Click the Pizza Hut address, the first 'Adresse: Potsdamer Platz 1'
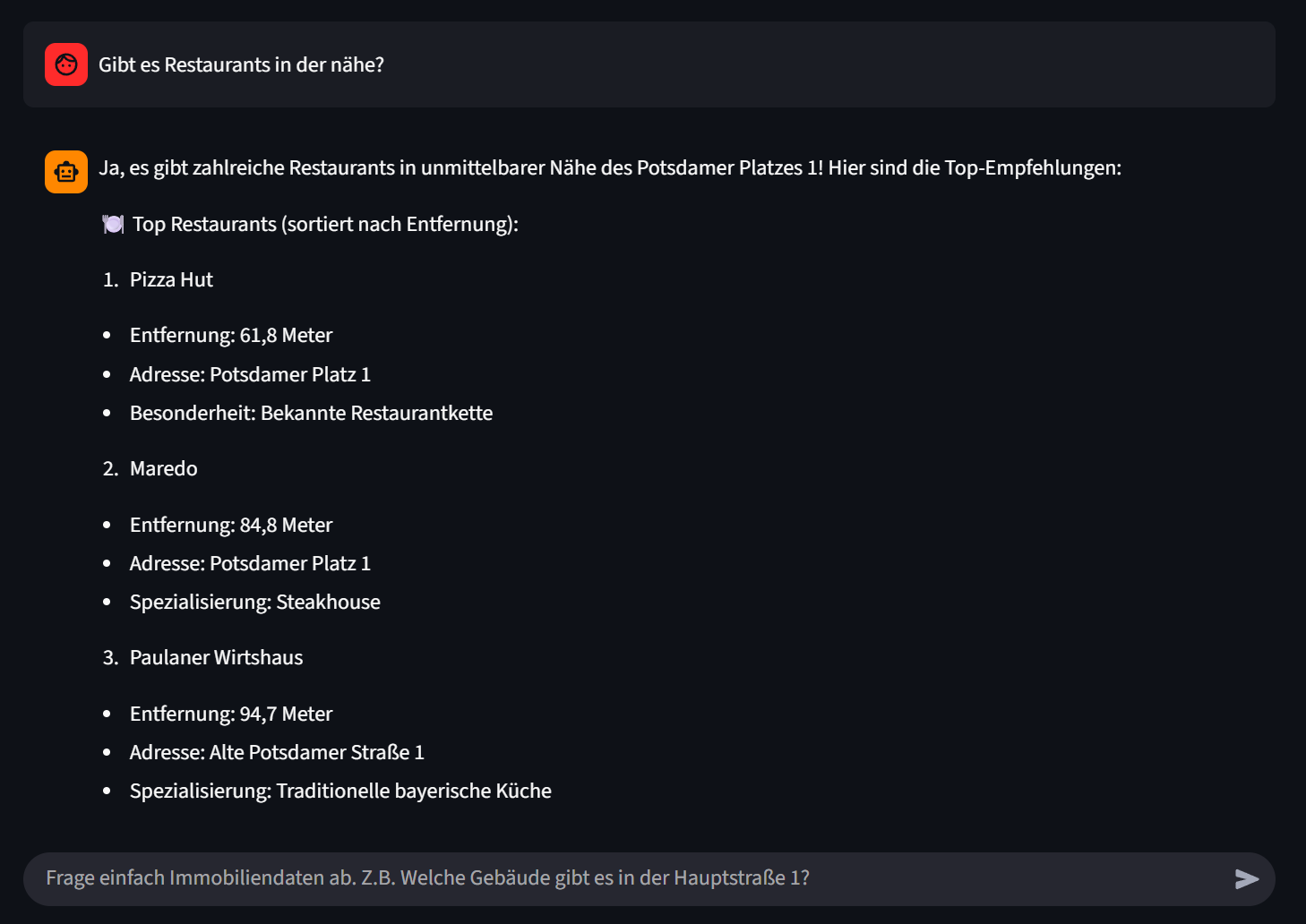Image resolution: width=1306 pixels, height=924 pixels. click(250, 375)
